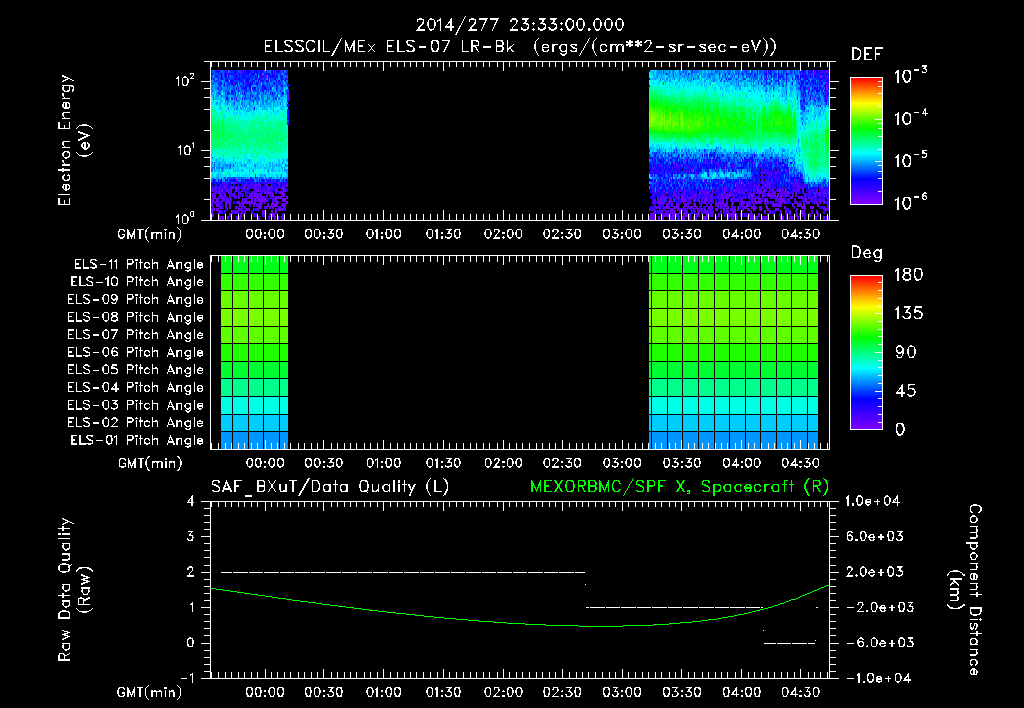Select the ELS-02 Pitch Angle row label
The image size is (1024, 708).
pyautogui.click(x=135, y=423)
